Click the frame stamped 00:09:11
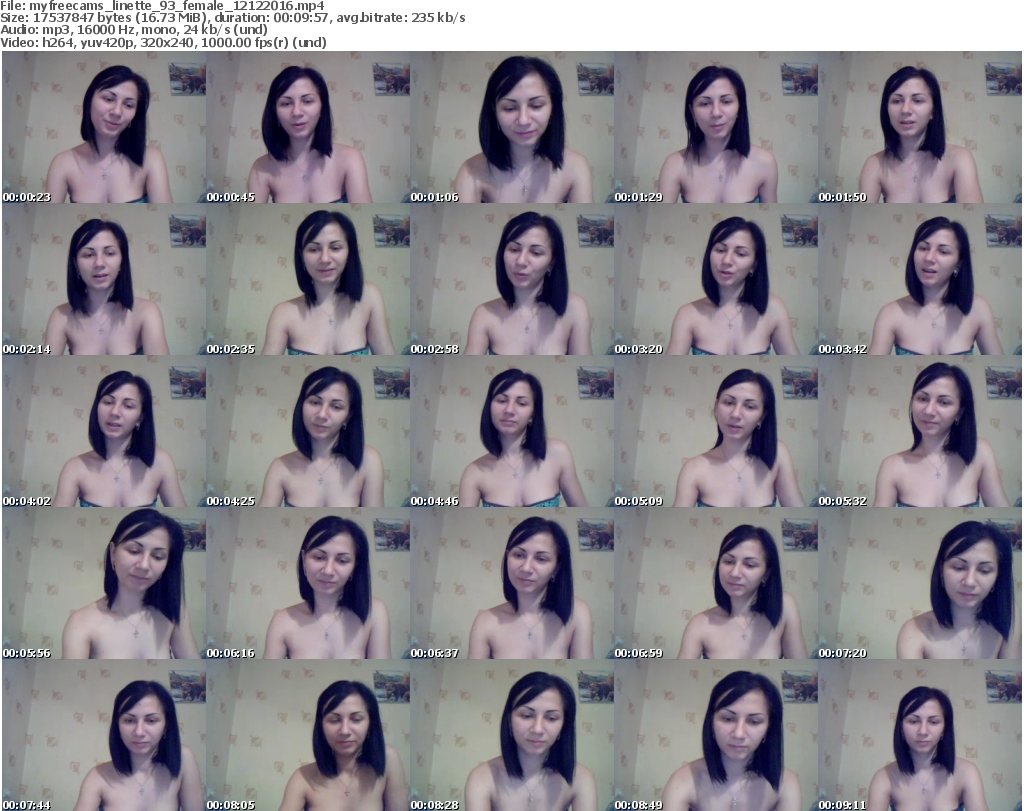This screenshot has width=1024, height=811. tap(920, 735)
